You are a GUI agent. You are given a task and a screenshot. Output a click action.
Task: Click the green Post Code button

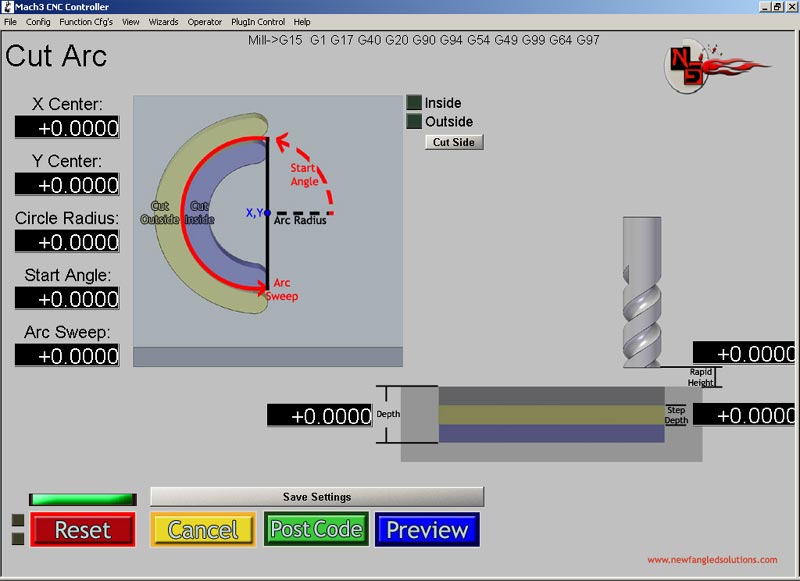coord(316,529)
